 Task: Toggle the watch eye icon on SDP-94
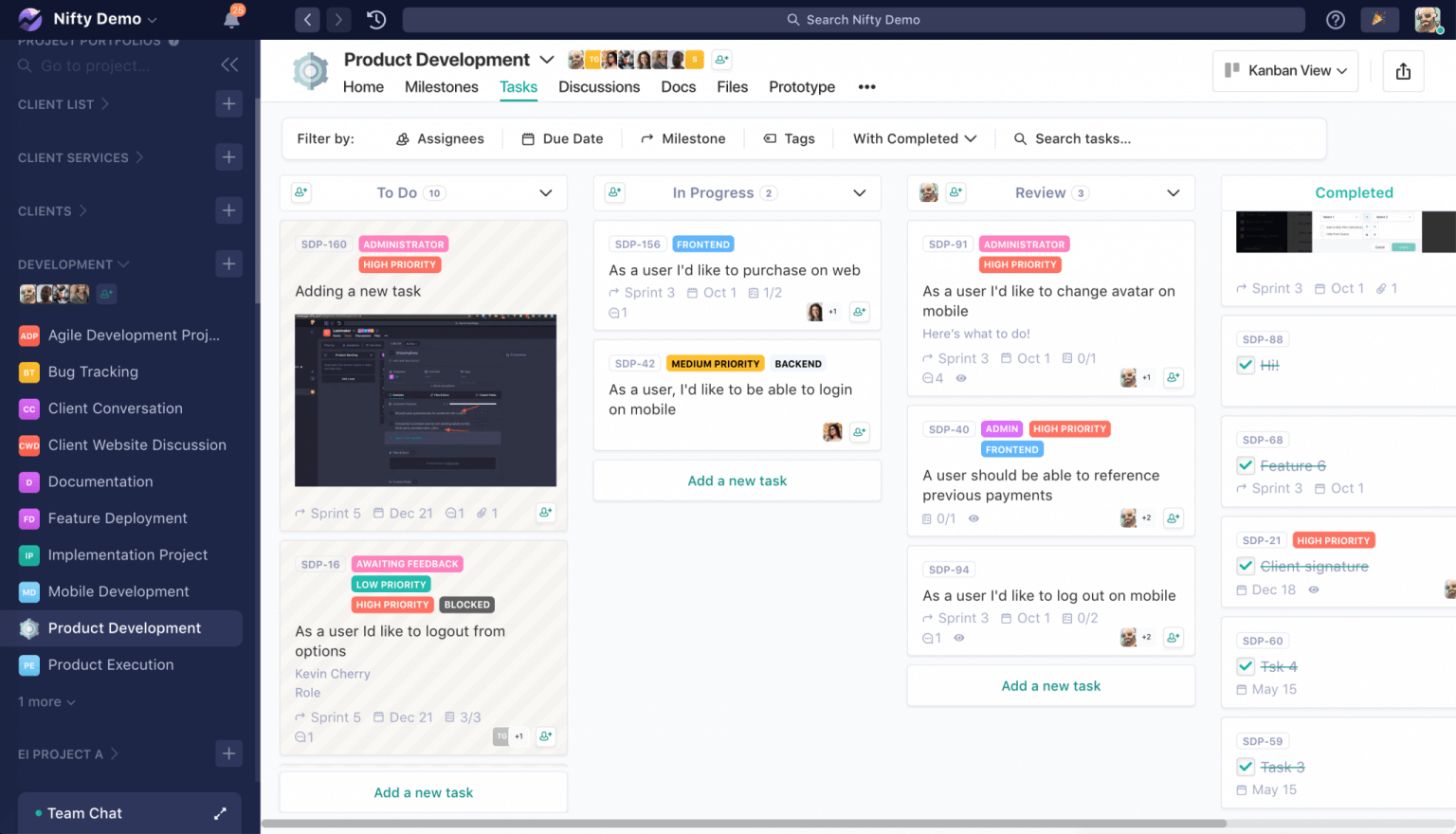[958, 637]
